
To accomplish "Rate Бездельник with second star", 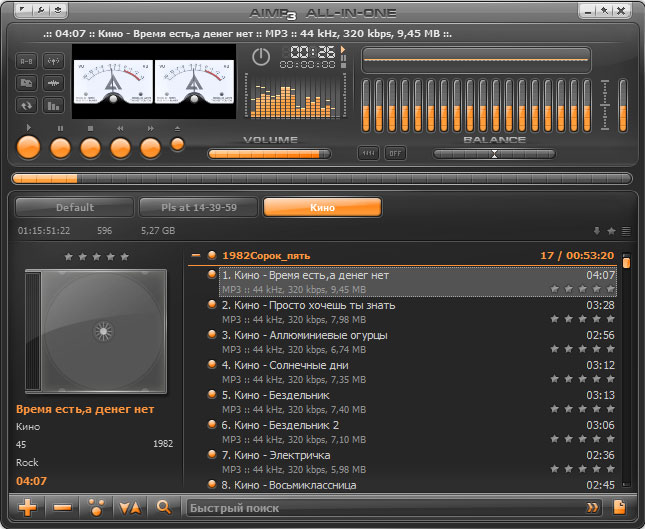I will click(x=568, y=409).
